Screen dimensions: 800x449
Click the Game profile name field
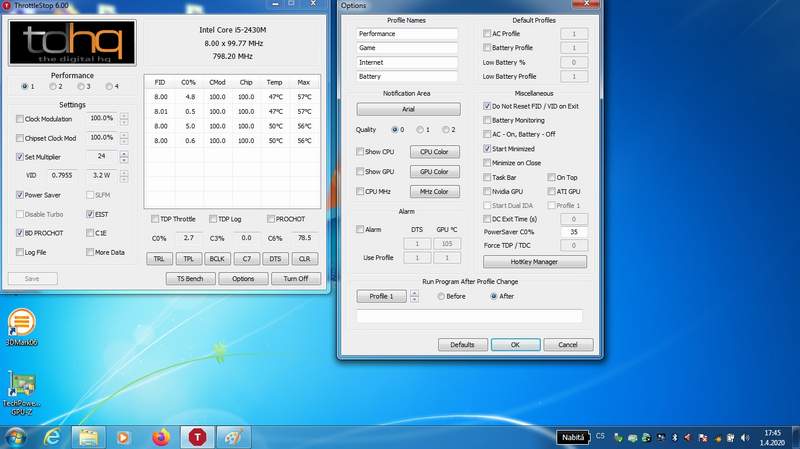pyautogui.click(x=407, y=47)
